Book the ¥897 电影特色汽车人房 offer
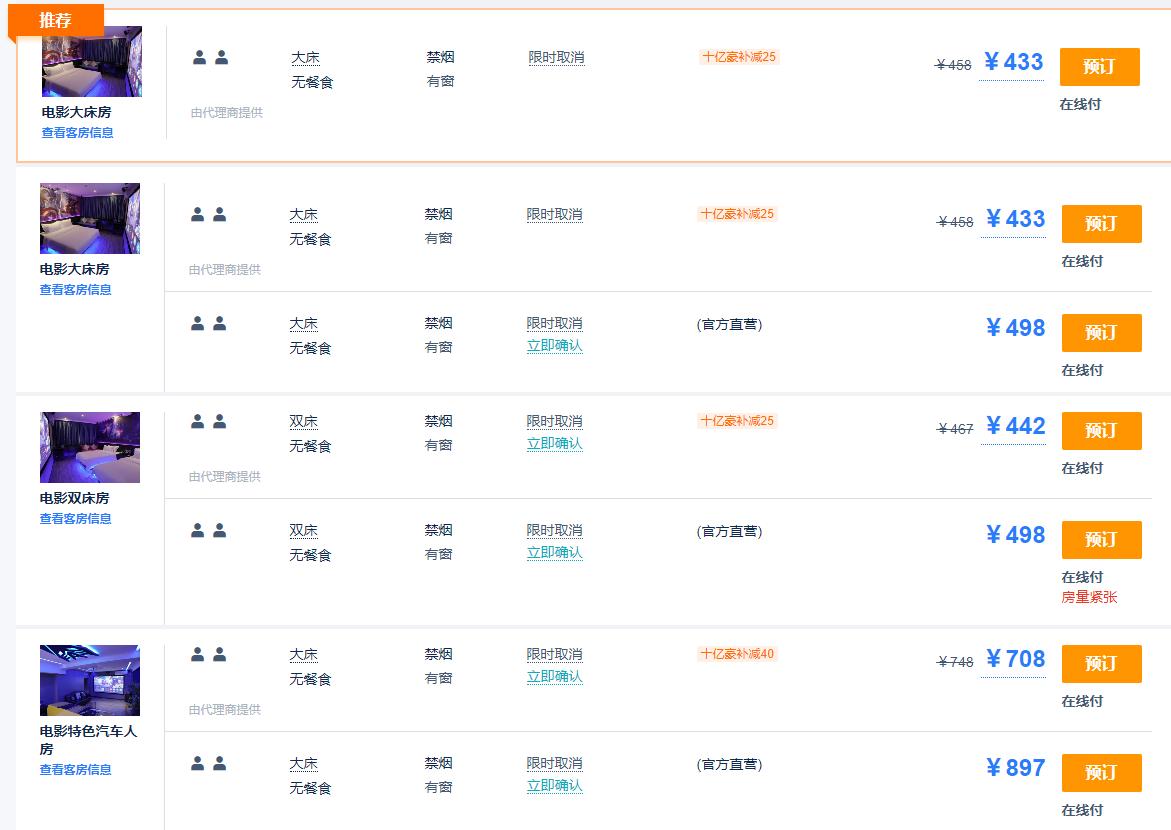Screen dimensions: 1171x830 tap(1100, 773)
